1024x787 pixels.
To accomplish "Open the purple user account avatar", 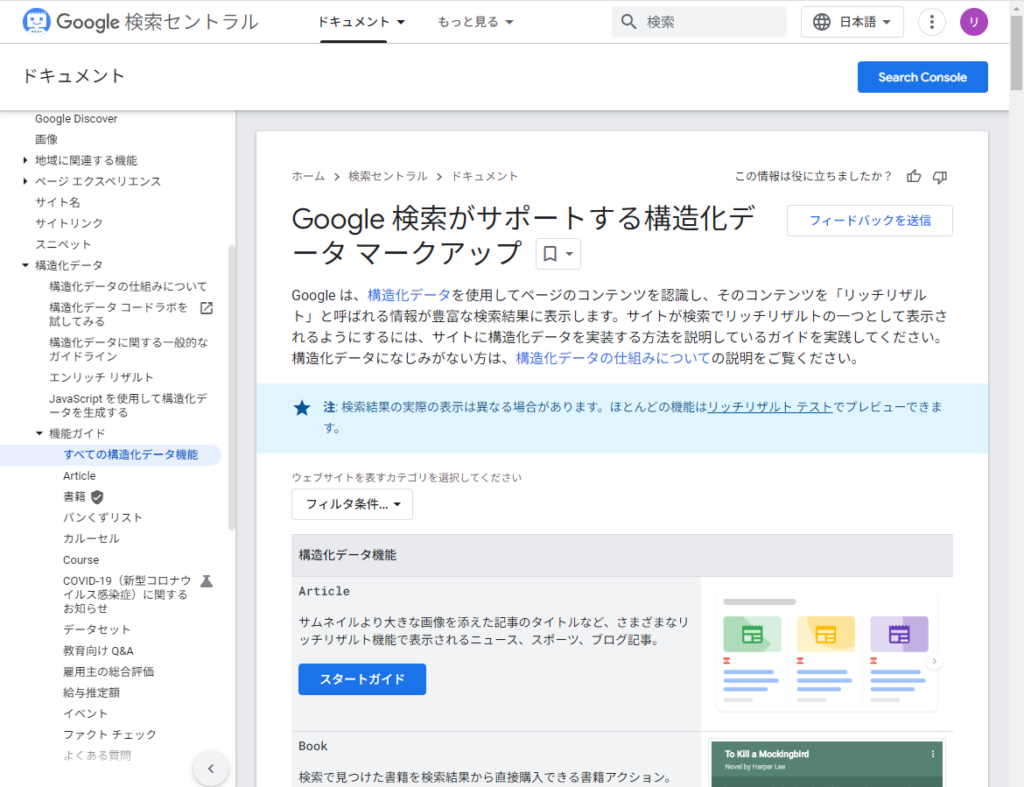I will [973, 22].
